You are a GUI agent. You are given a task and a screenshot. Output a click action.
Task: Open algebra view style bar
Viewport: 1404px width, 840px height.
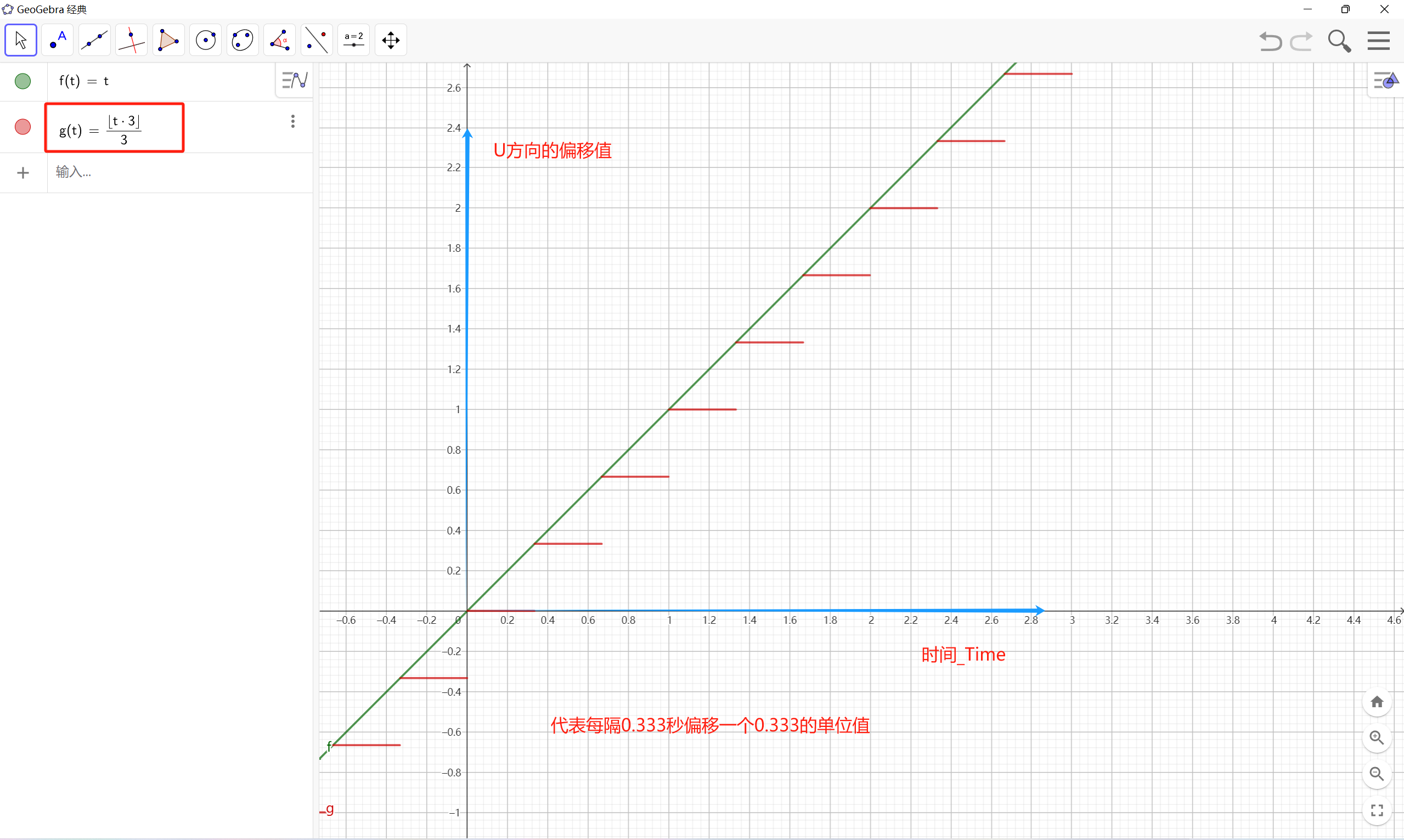click(x=294, y=80)
